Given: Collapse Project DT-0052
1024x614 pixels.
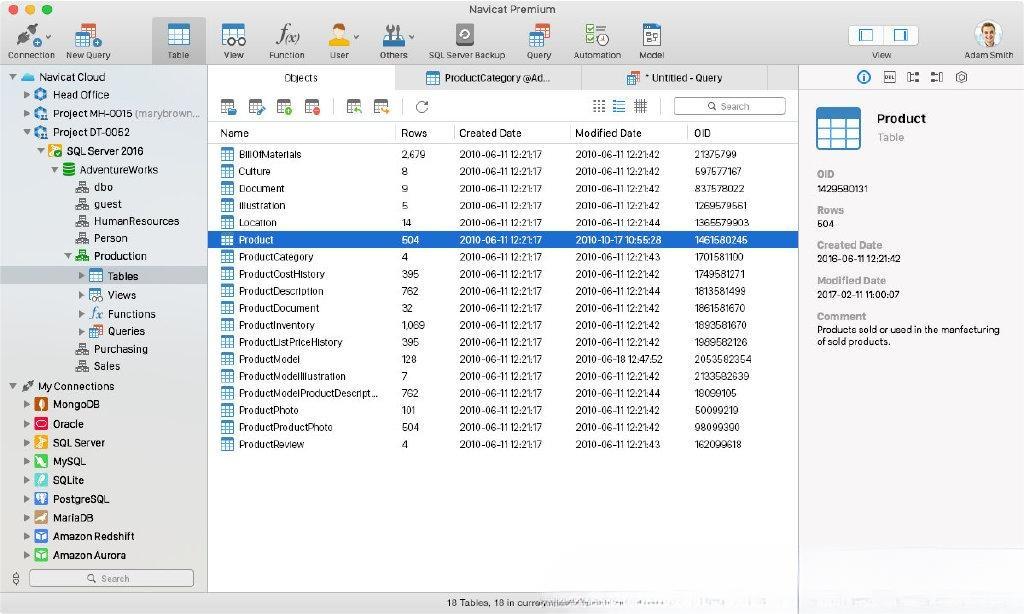Looking at the screenshot, I should tap(27, 132).
